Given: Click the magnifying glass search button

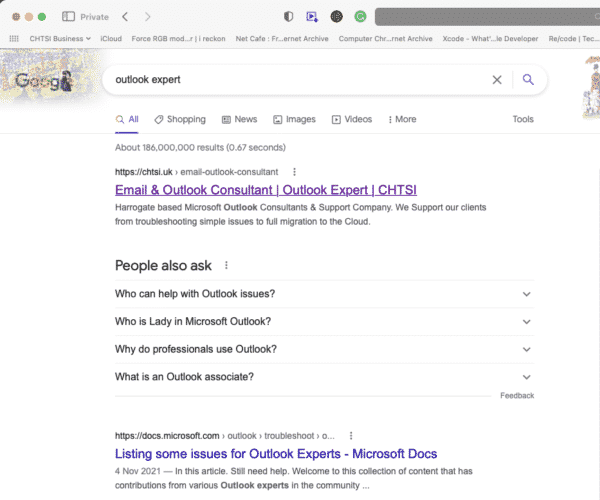Looking at the screenshot, I should click(x=528, y=80).
